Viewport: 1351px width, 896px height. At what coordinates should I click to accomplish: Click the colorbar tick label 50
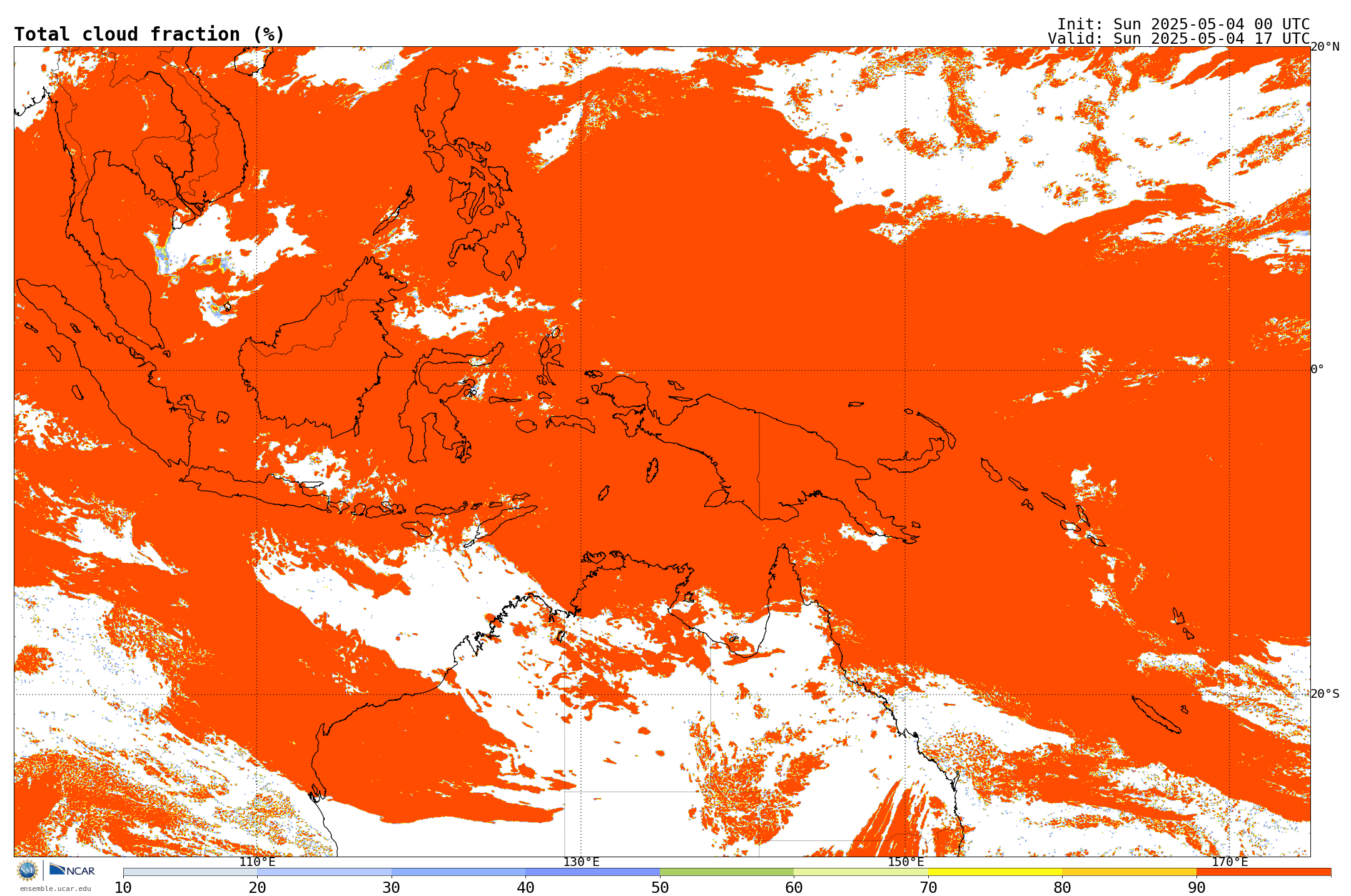tap(660, 887)
